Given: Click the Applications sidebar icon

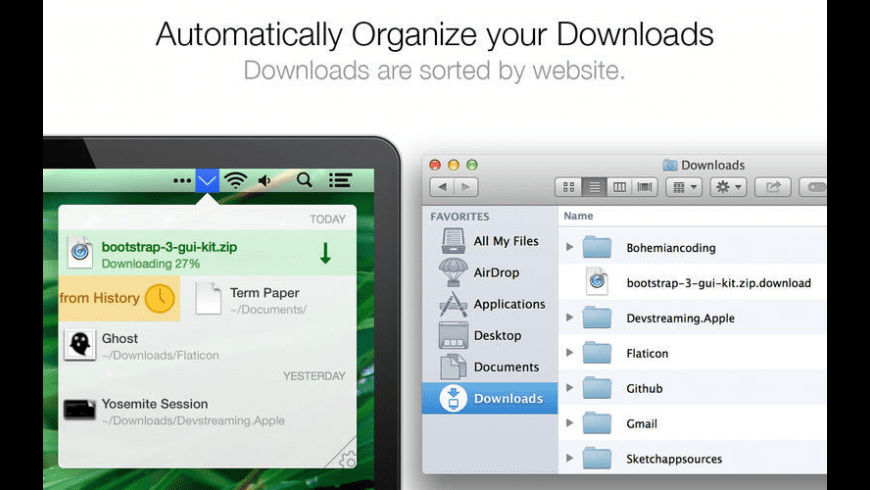Looking at the screenshot, I should click(453, 304).
